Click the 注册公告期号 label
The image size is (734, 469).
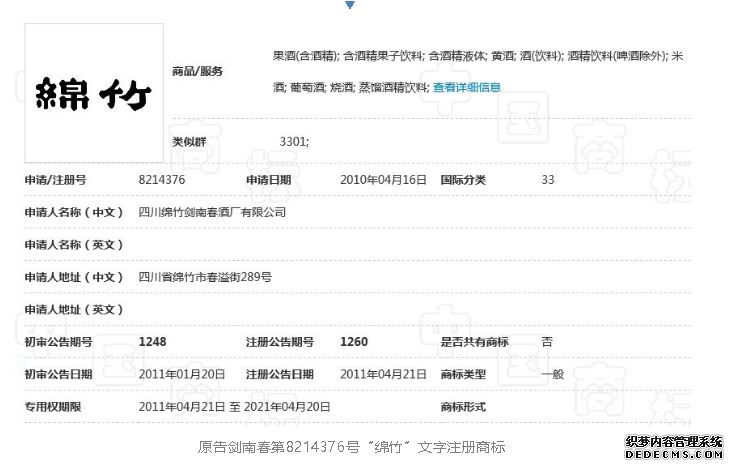point(280,342)
